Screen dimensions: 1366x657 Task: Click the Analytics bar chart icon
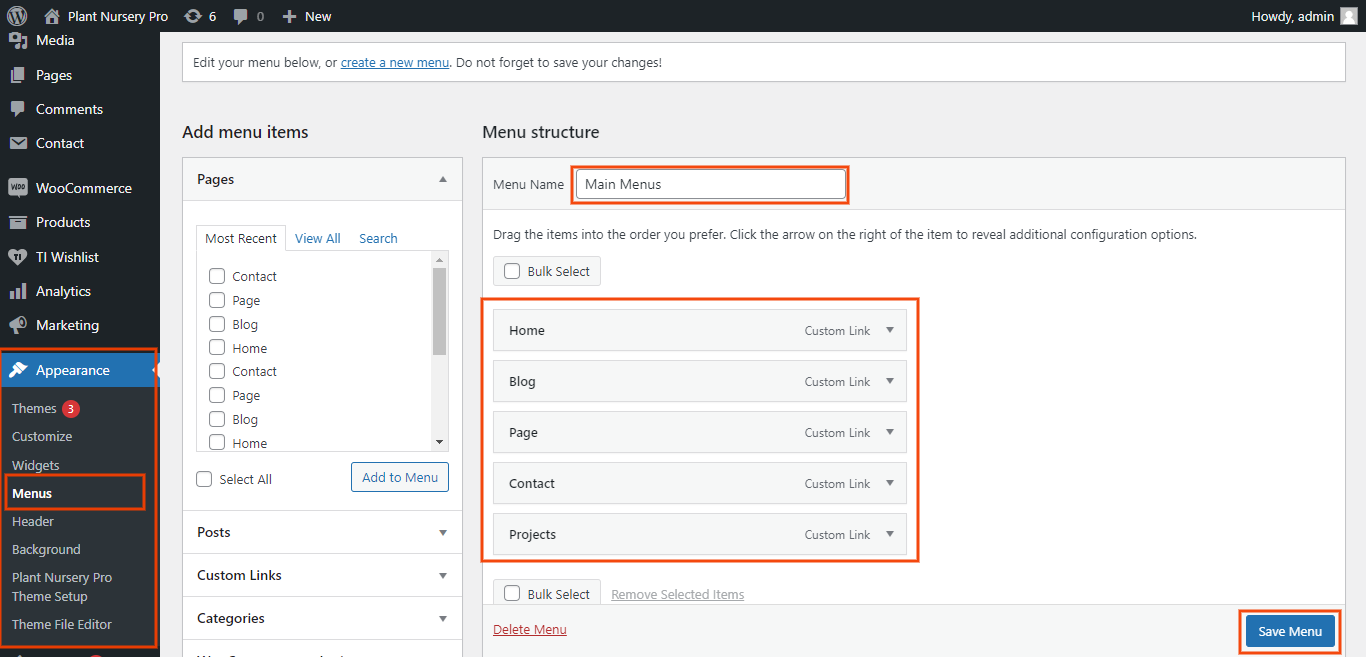17,291
